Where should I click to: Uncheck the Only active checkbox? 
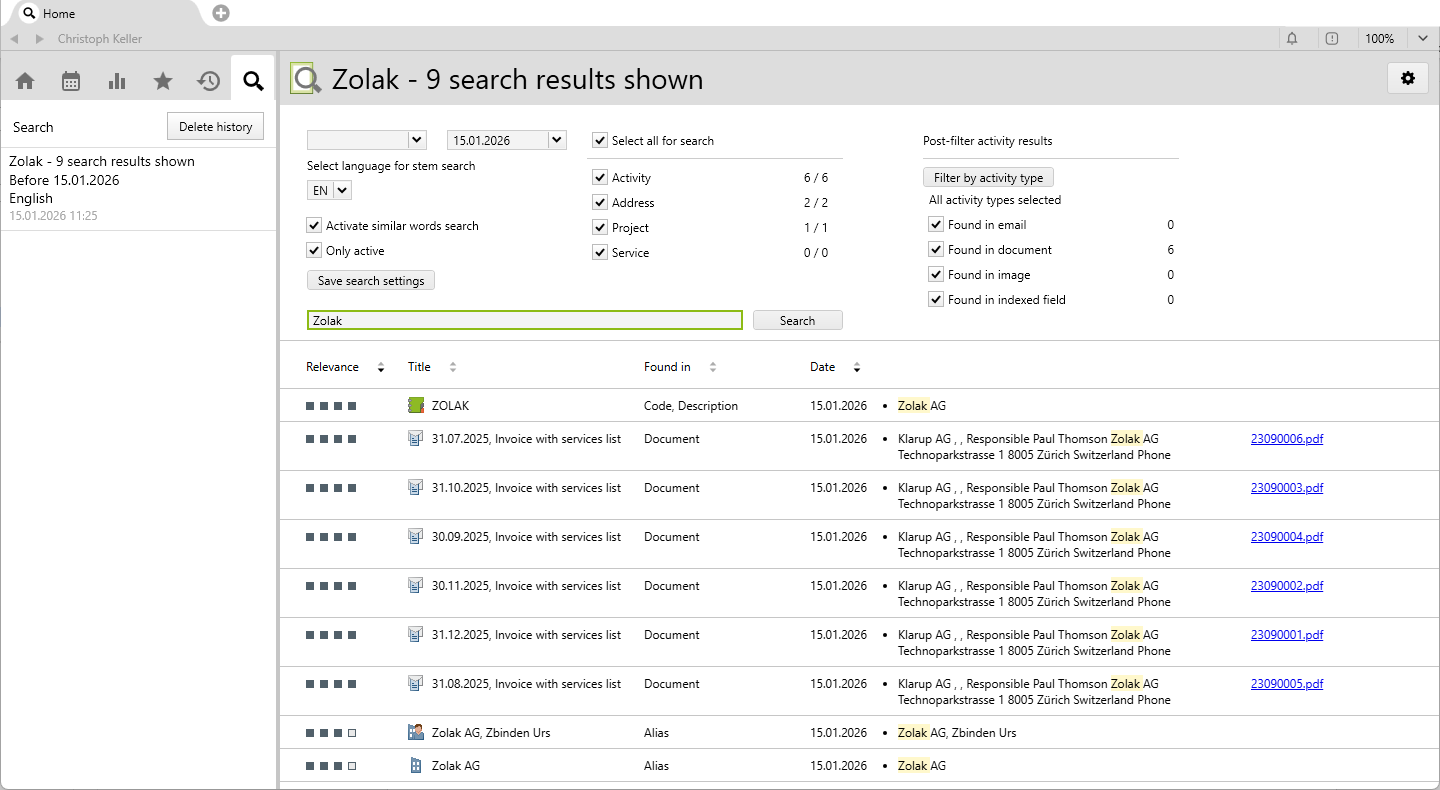pos(315,251)
